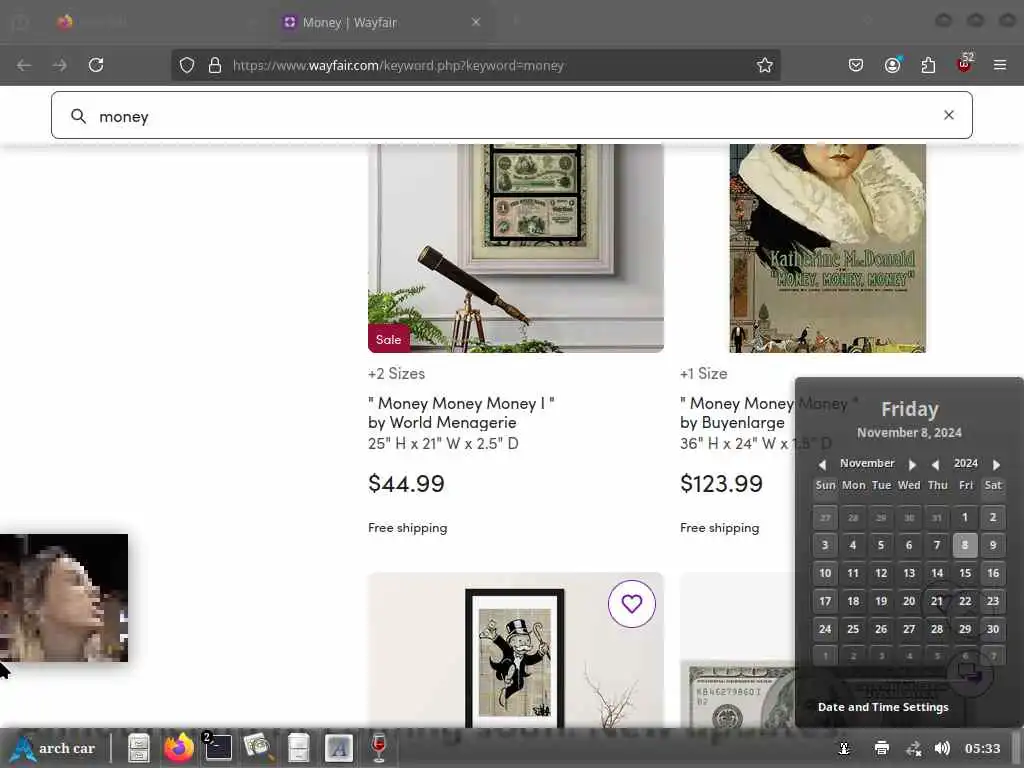Click the $123.99 price
The width and height of the screenshot is (1024, 768).
coord(721,483)
